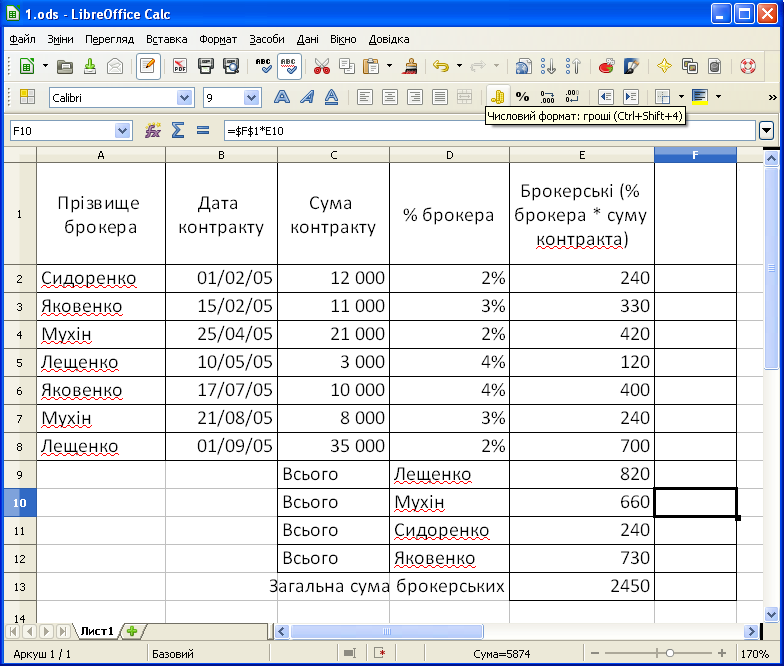784x666 pixels.
Task: Open the Undo history dropdown arrow
Action: click(x=459, y=66)
